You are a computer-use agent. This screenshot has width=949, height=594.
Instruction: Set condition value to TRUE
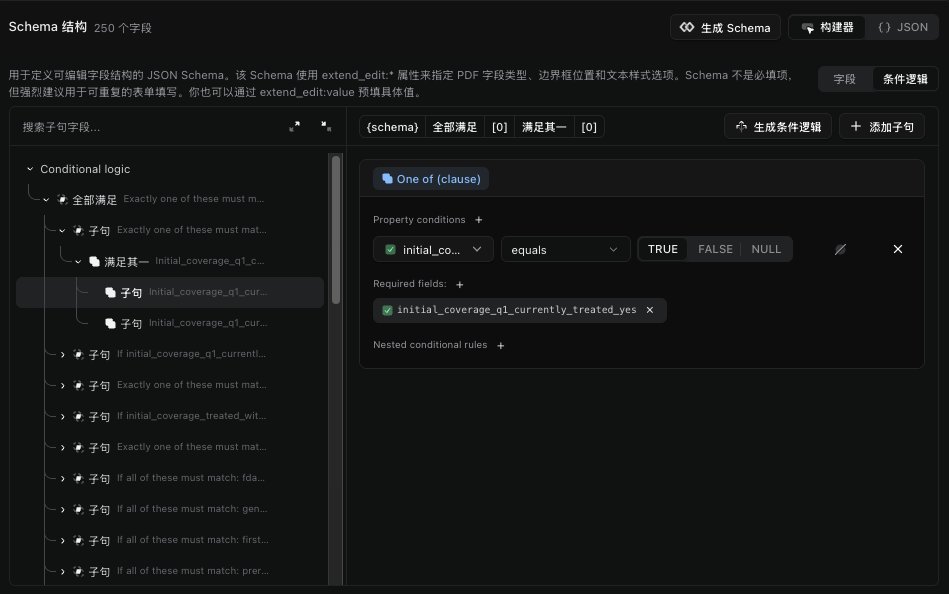tap(663, 249)
